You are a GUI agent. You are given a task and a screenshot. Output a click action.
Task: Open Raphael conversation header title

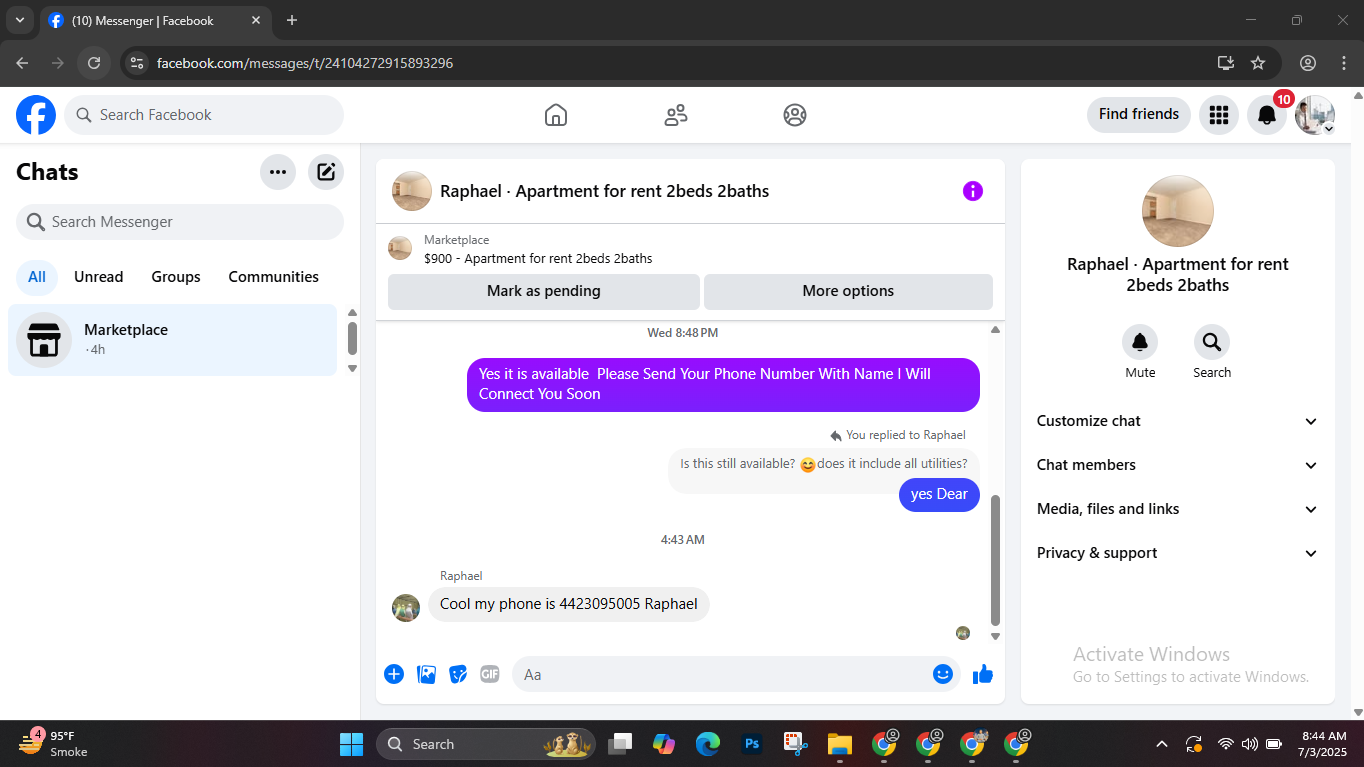click(x=604, y=191)
